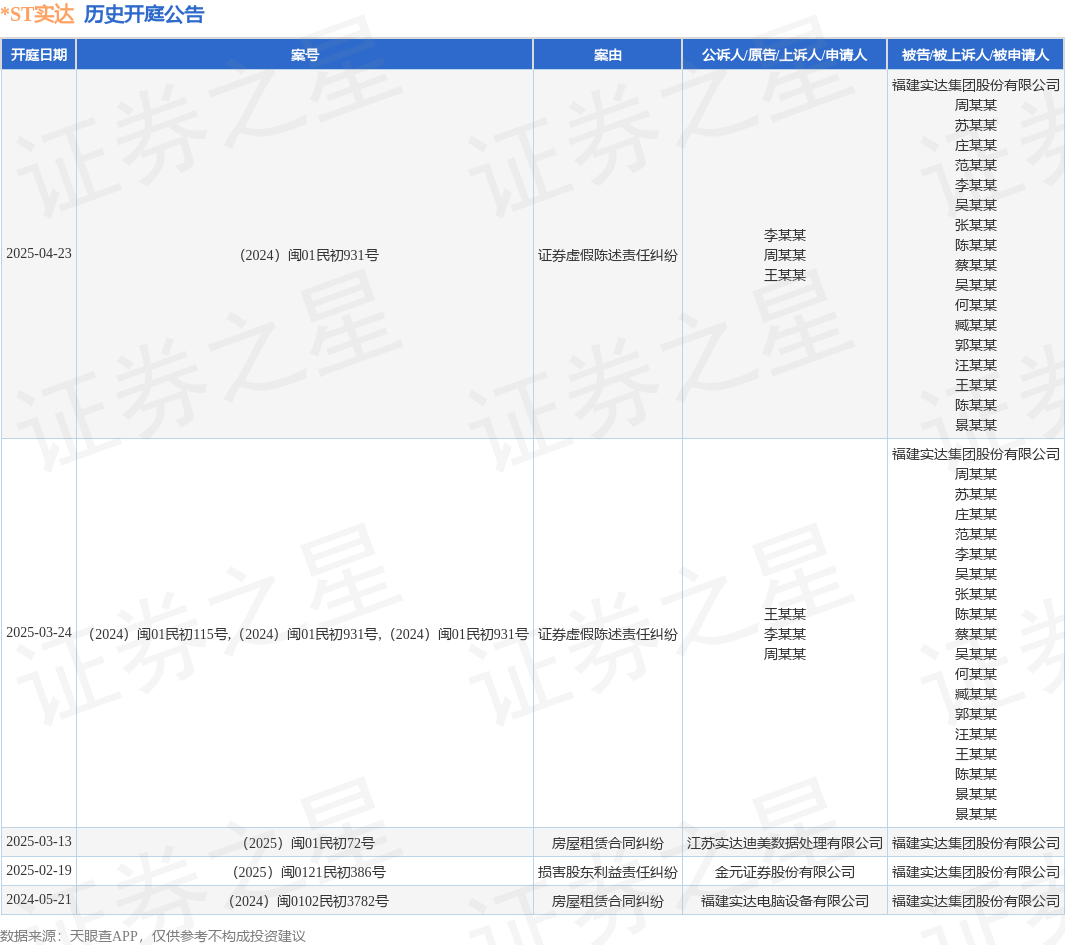Screen dimensions: 1065x945
Task: Click plaintiff 周某某 in the 2025-03-24 row
Action: tap(784, 654)
